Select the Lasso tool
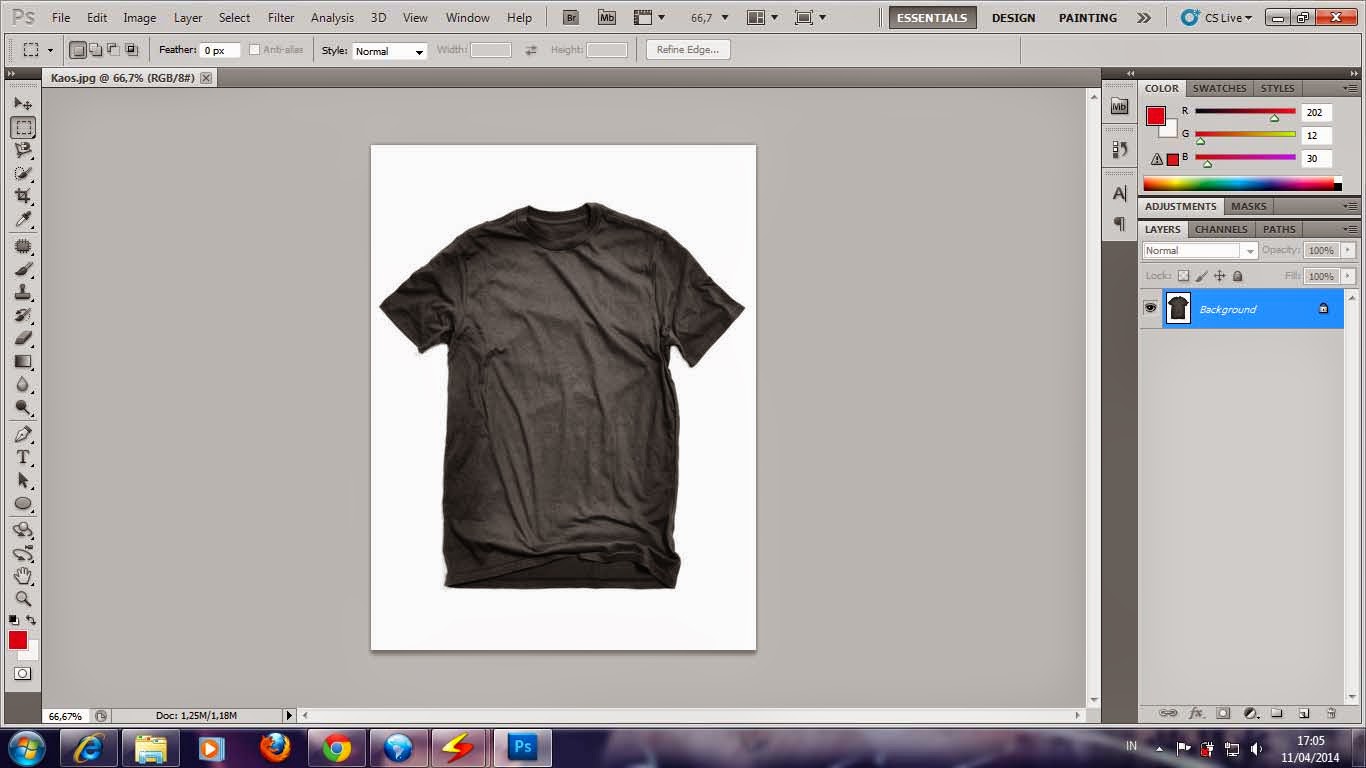This screenshot has width=1366, height=768. coord(23,150)
